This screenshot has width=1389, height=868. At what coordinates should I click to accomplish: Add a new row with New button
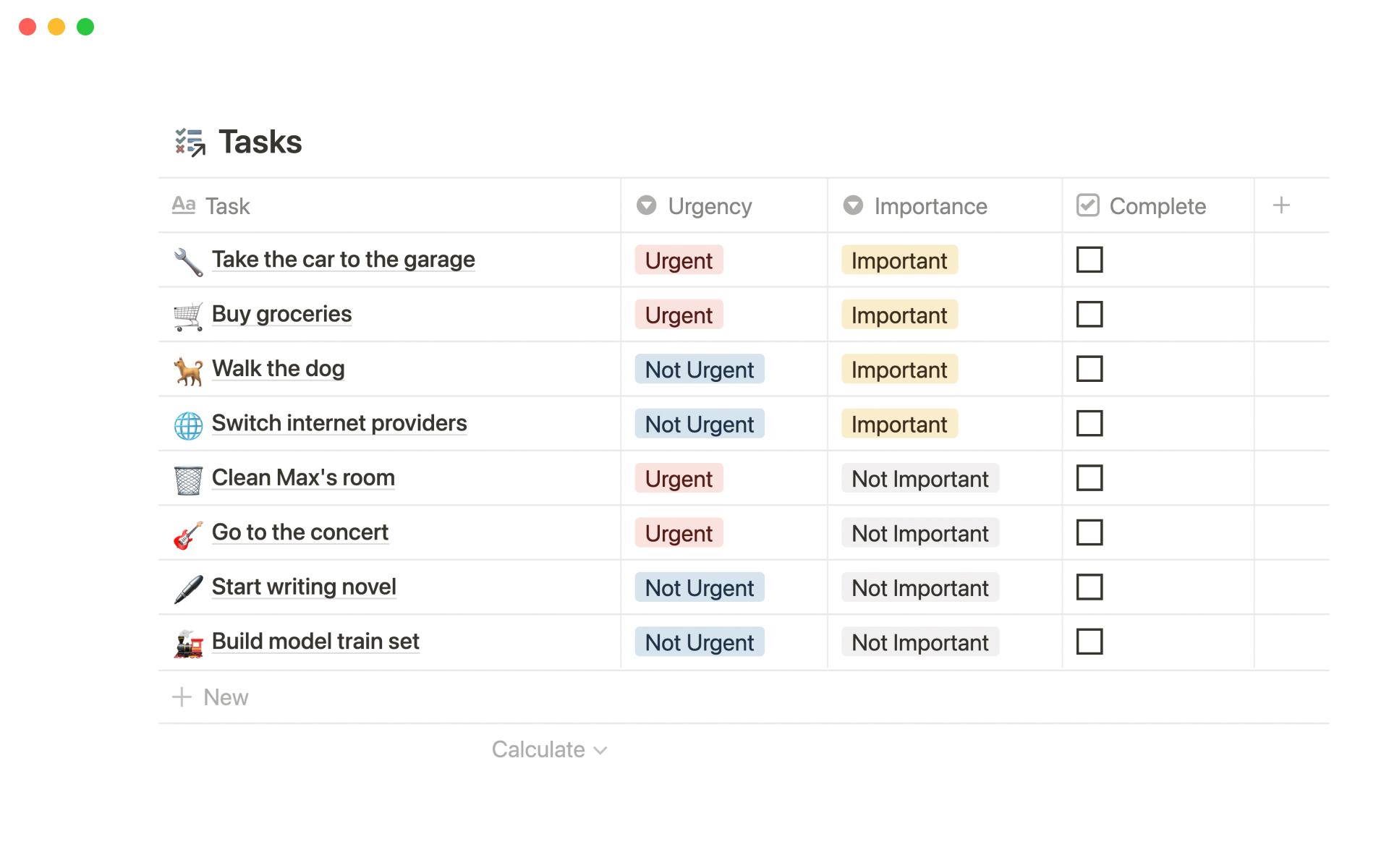coord(211,697)
